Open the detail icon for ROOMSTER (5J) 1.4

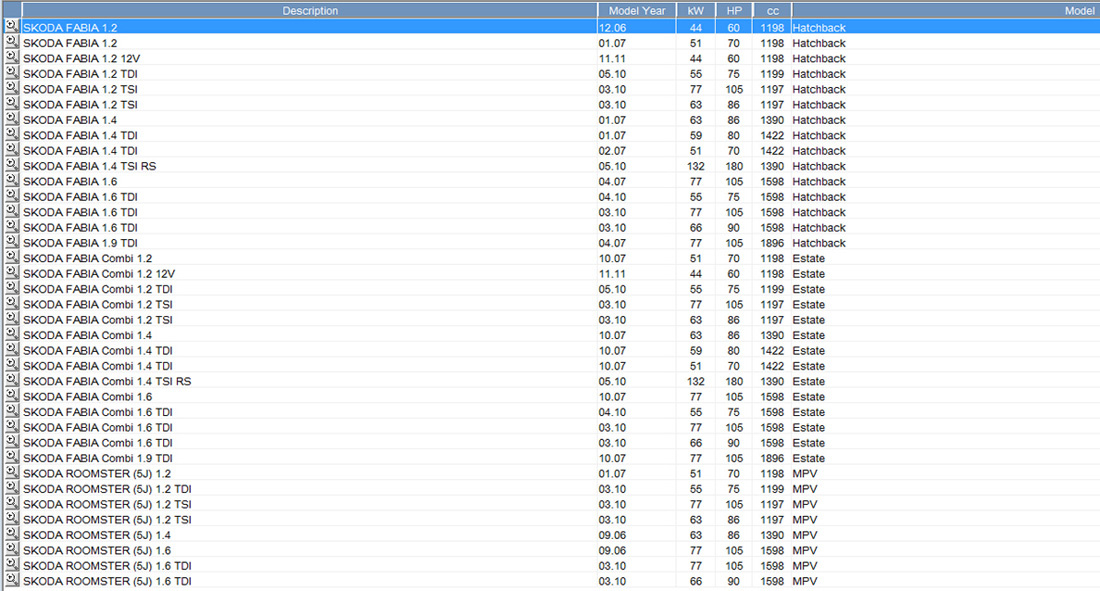point(11,535)
